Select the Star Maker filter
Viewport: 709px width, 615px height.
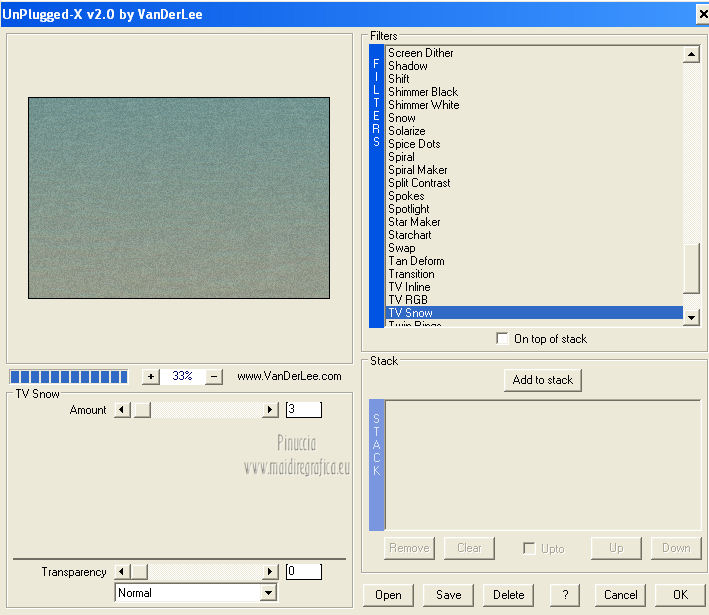click(534, 222)
